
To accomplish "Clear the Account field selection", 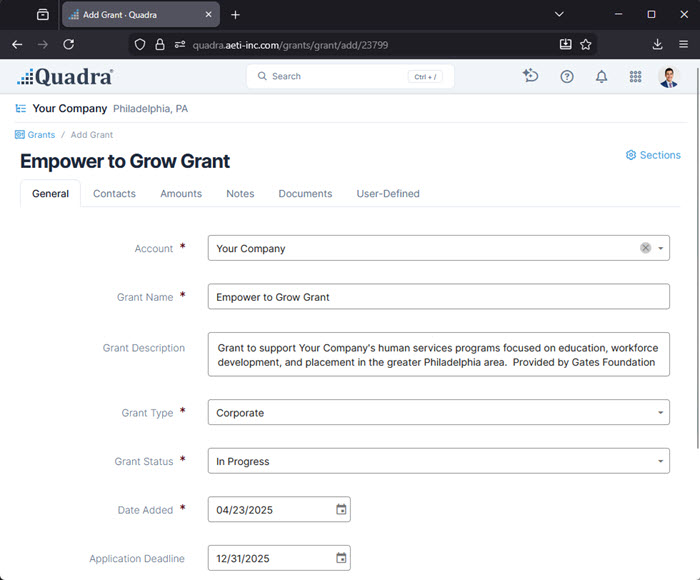I will pyautogui.click(x=645, y=248).
